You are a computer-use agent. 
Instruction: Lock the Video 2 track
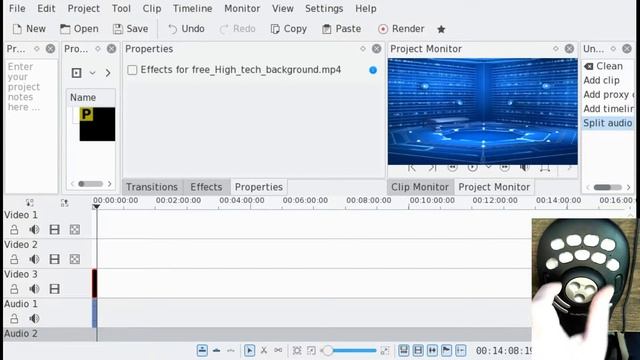[x=14, y=259]
